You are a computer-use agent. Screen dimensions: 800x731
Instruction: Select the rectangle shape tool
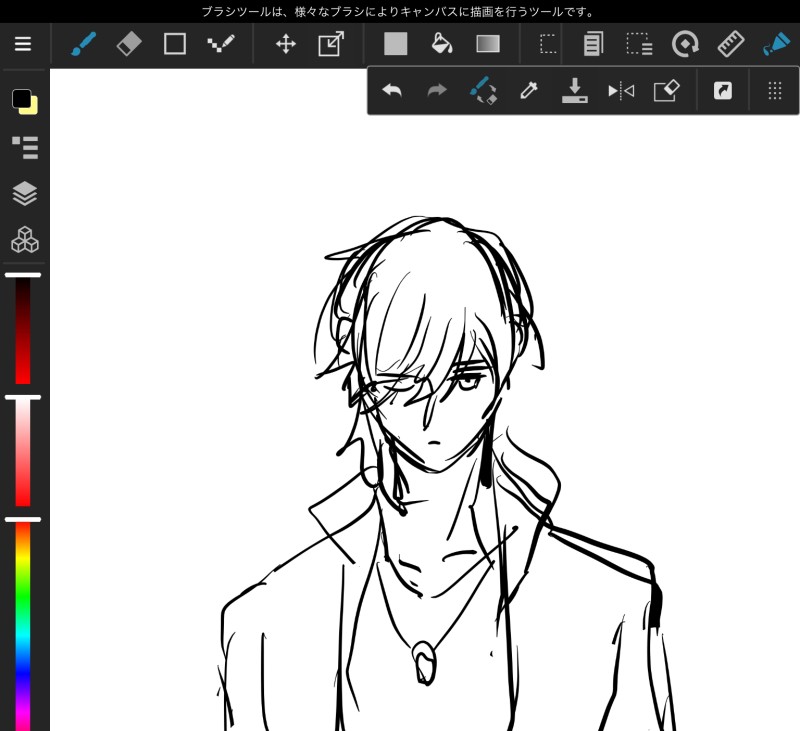(x=174, y=44)
